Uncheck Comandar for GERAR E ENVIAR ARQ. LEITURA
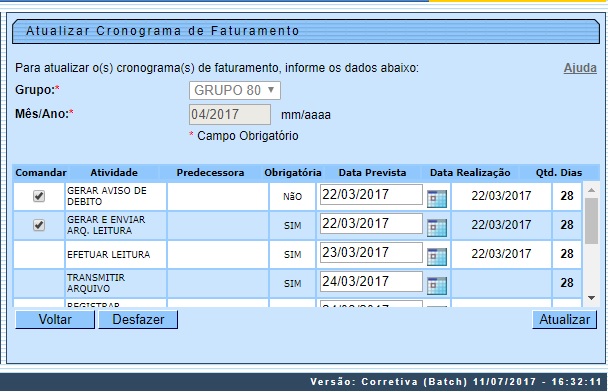 [x=38, y=225]
